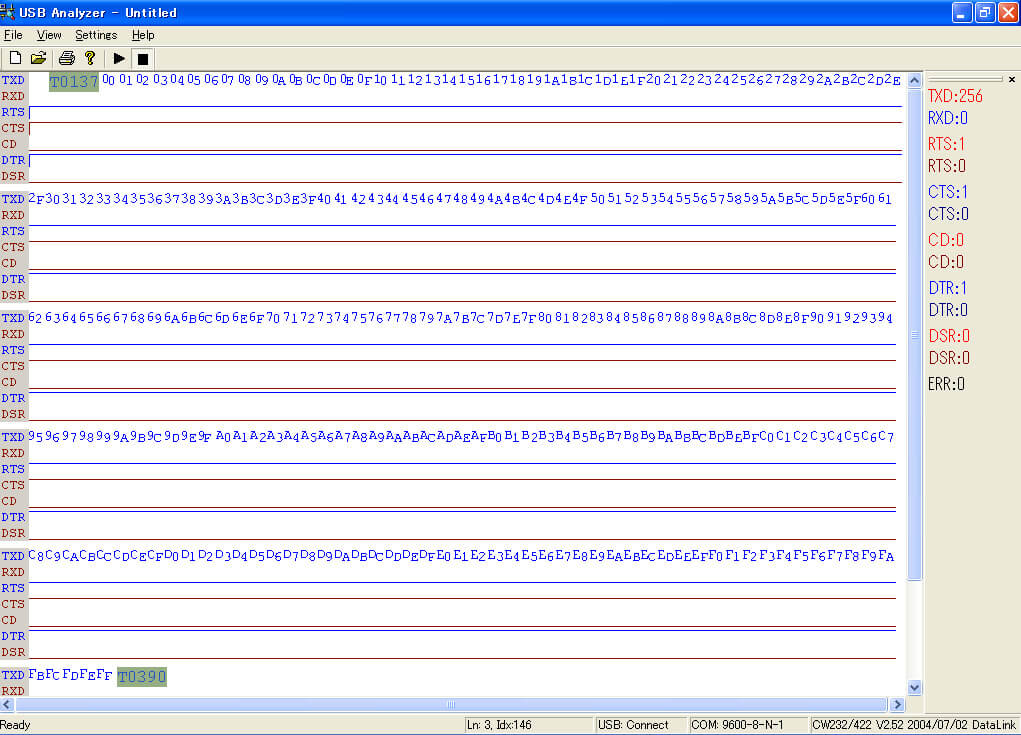Click the RXD:0 counter in side panel
Image resolution: width=1021 pixels, height=735 pixels.
947,118
